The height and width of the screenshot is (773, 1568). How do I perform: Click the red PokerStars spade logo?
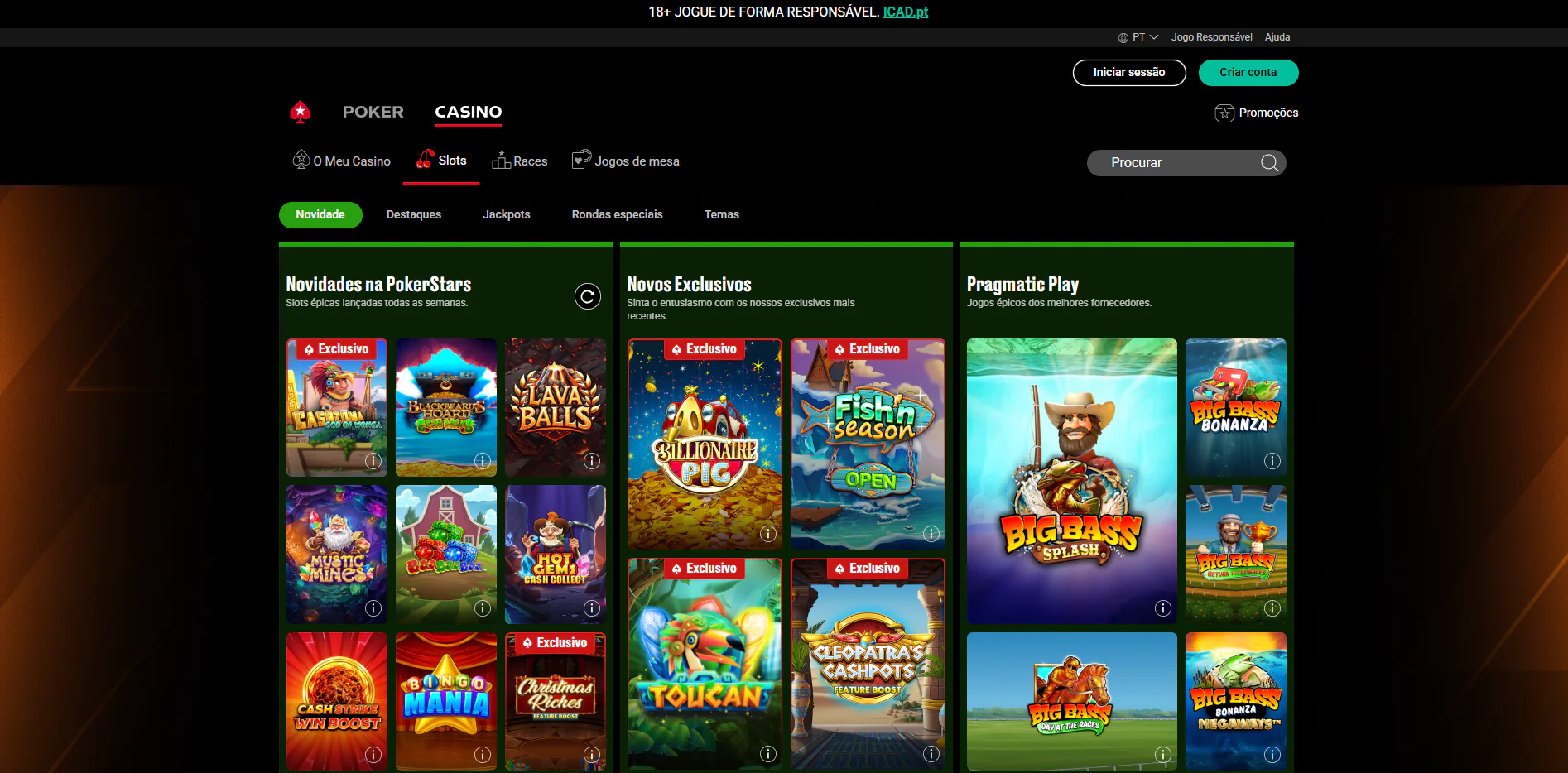point(301,112)
